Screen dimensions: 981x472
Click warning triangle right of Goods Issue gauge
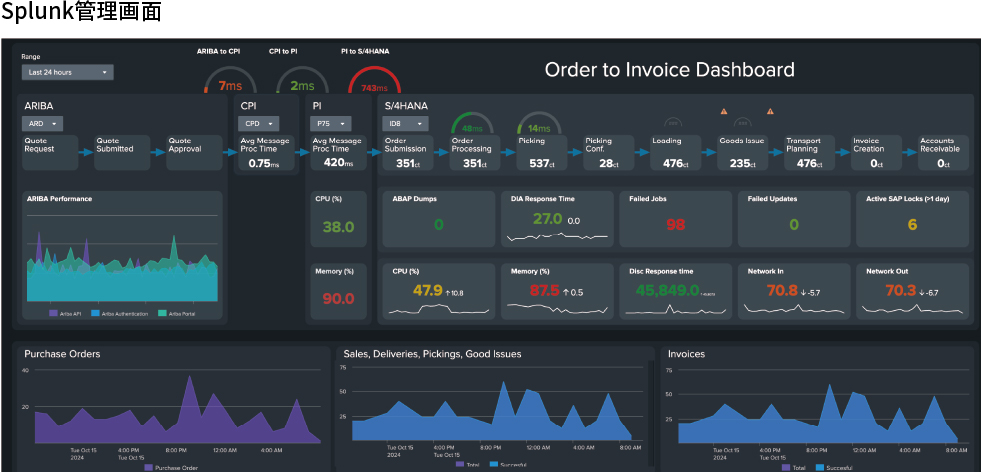(770, 111)
